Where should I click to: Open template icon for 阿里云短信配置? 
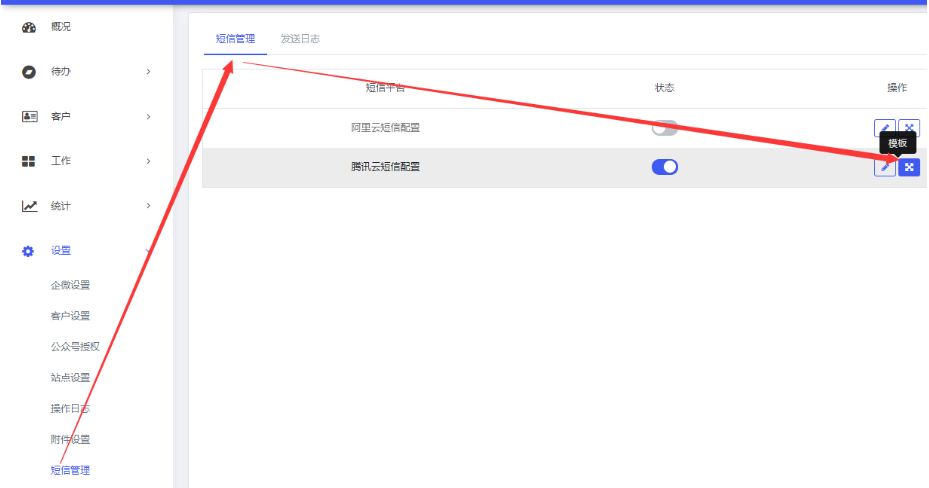click(x=909, y=127)
